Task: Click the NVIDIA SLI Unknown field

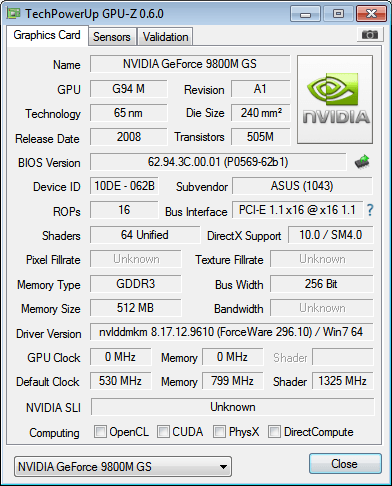Action: (x=232, y=407)
